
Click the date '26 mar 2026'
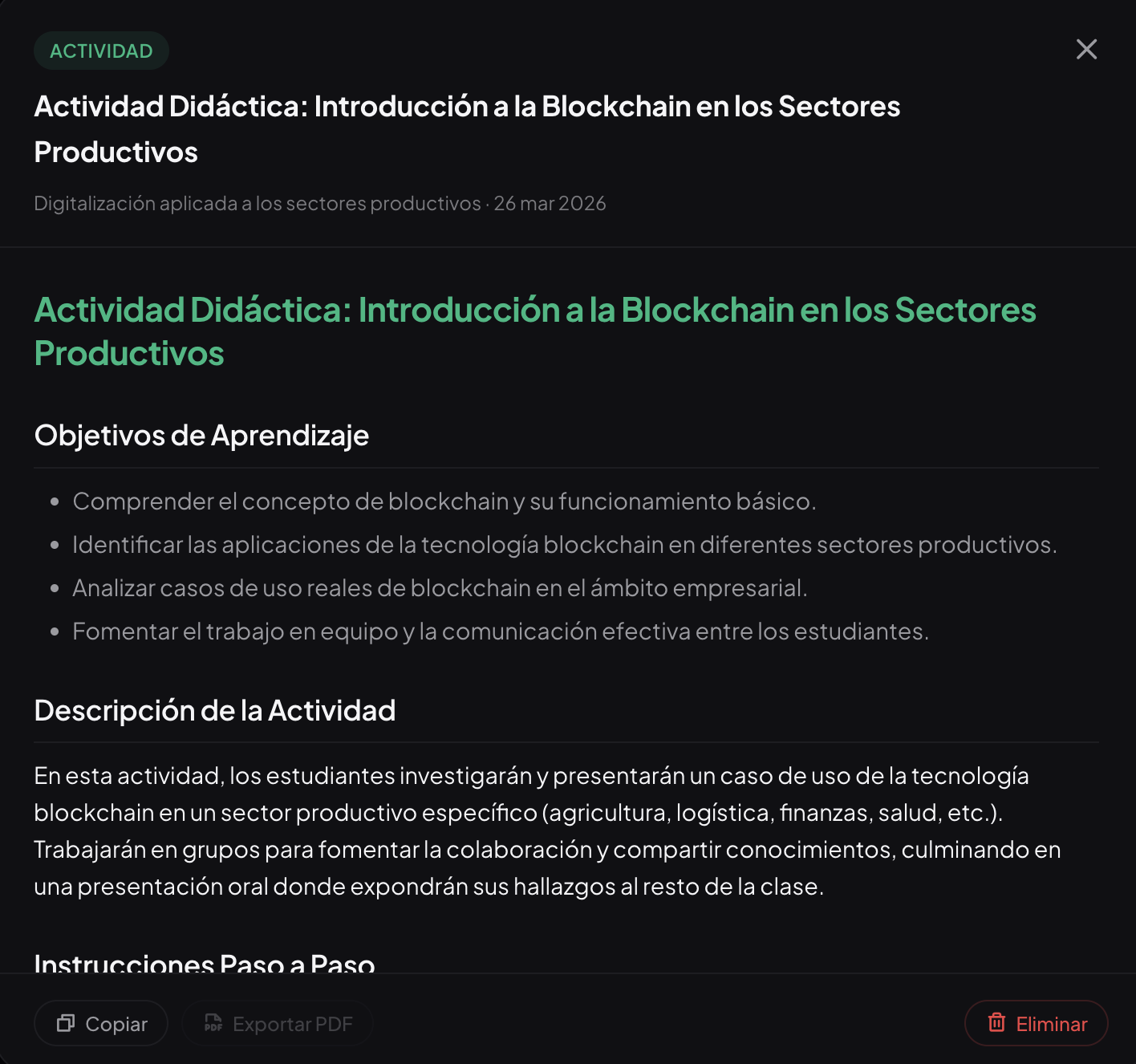point(550,204)
